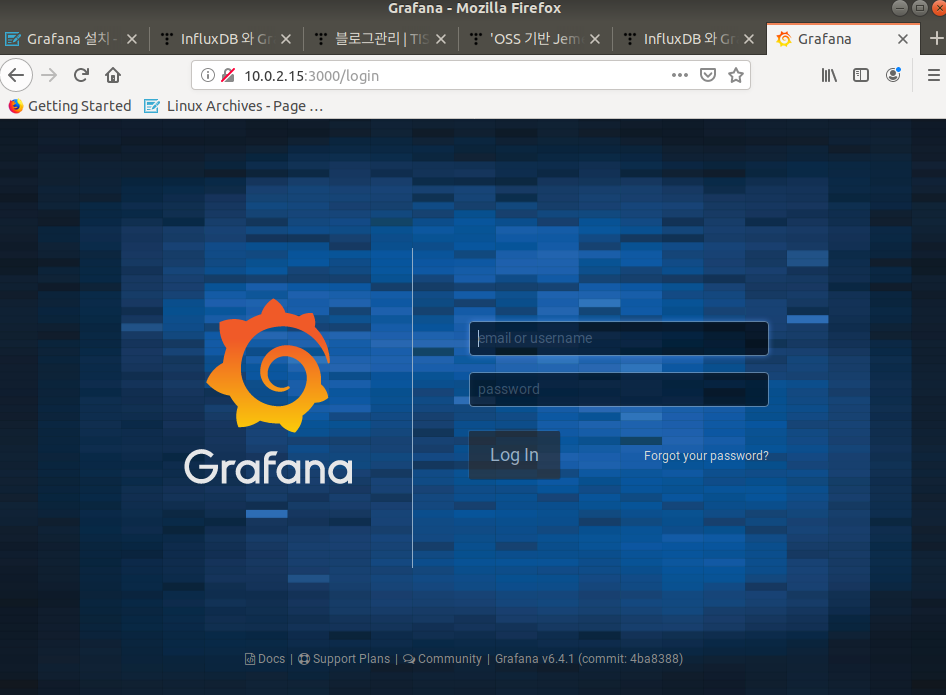Open Community footer link
This screenshot has height=695, width=946.
442,659
